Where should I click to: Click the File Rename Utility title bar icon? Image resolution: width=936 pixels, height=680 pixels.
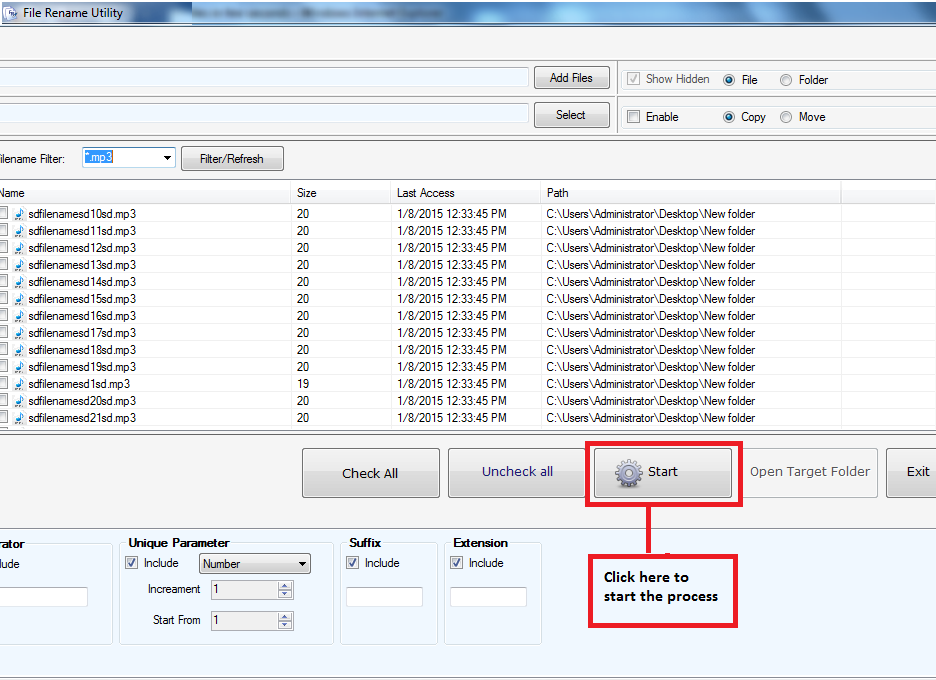(x=11, y=13)
